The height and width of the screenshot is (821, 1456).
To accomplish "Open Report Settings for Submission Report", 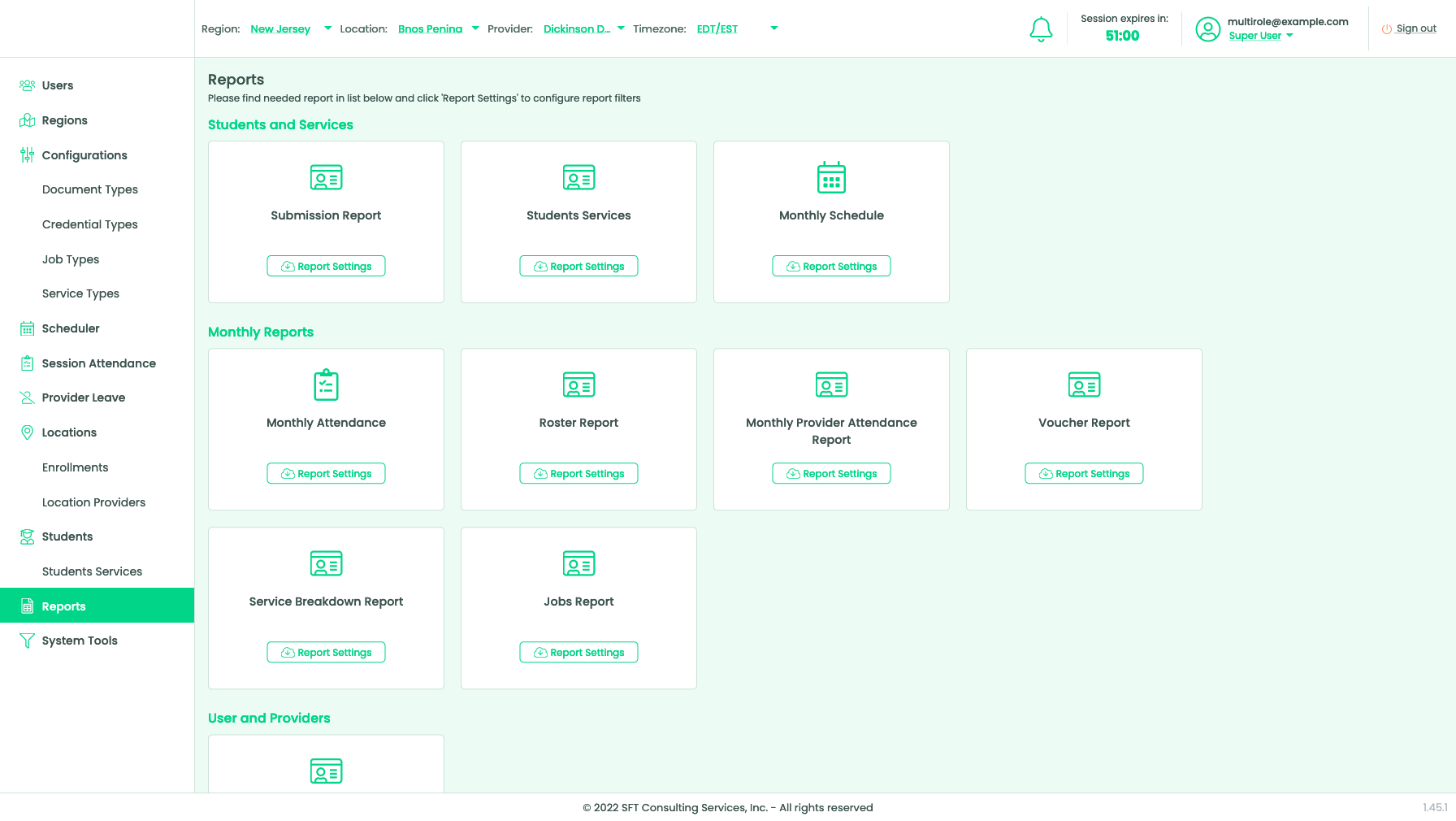I will pos(326,266).
